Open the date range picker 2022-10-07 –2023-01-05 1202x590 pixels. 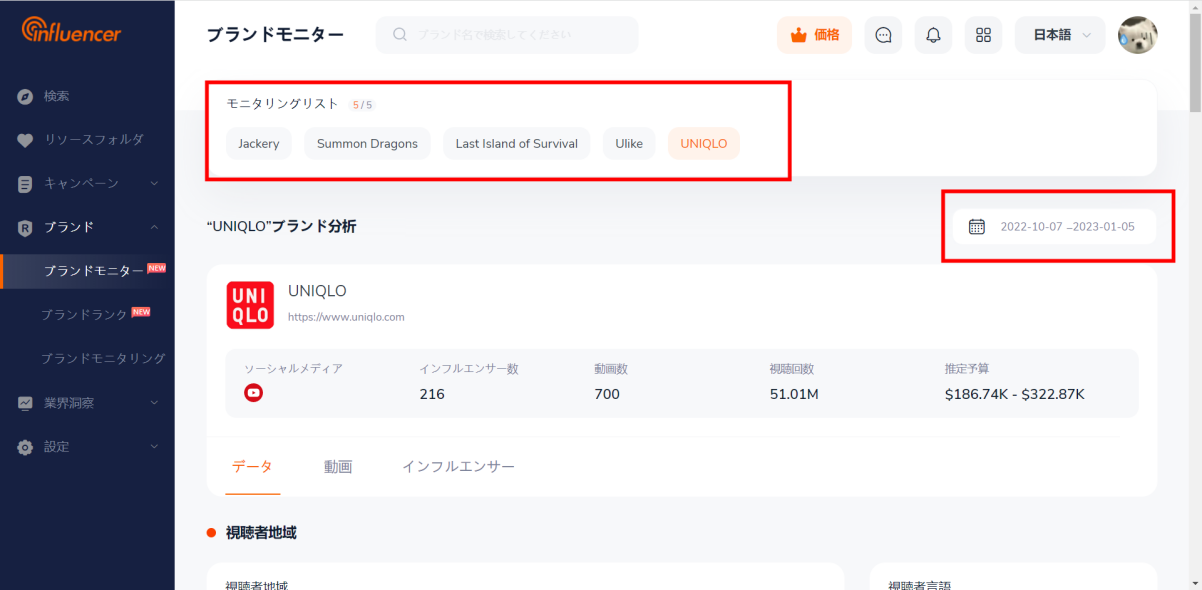coord(1054,227)
